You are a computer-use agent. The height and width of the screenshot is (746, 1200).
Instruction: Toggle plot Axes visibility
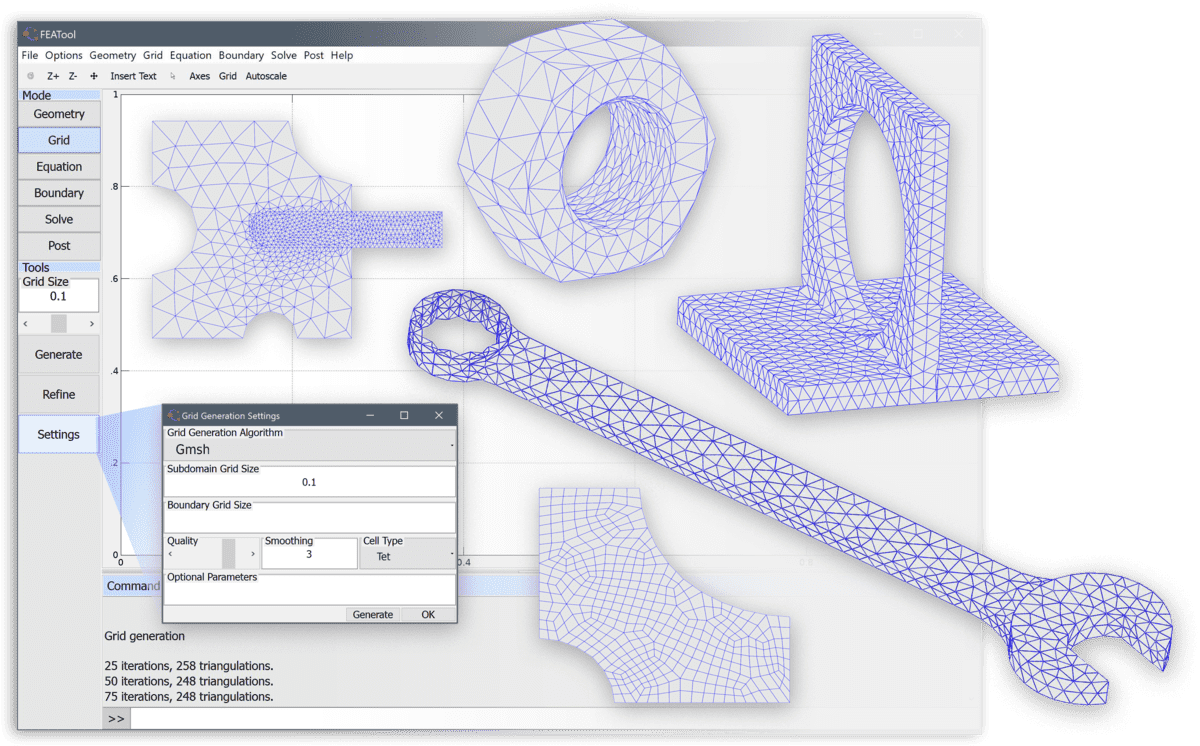pos(199,76)
